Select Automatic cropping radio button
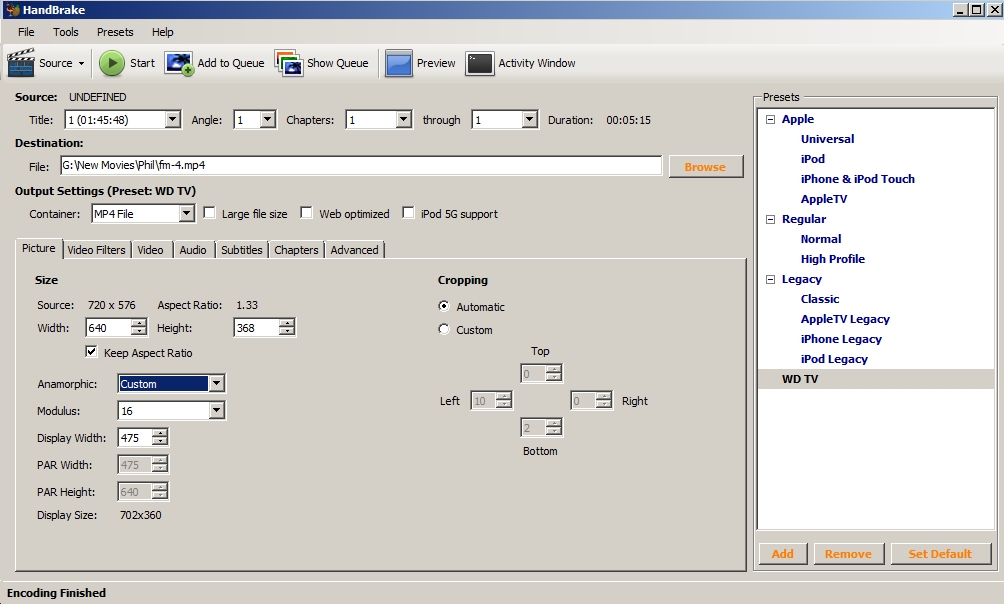The image size is (1004, 604). coord(444,306)
